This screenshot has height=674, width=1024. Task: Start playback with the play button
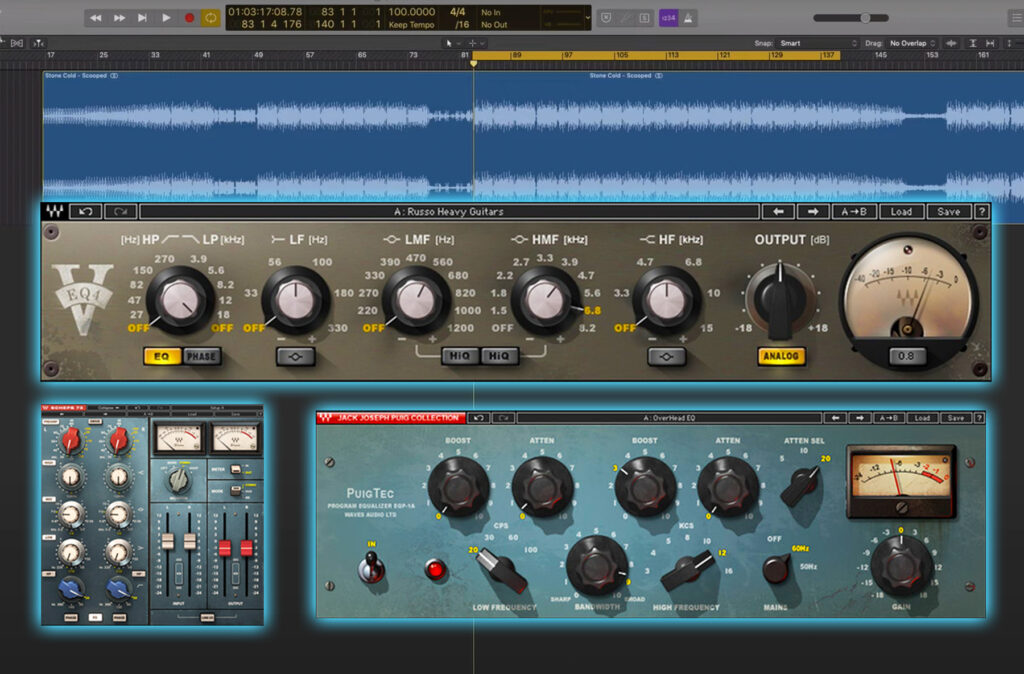166,18
